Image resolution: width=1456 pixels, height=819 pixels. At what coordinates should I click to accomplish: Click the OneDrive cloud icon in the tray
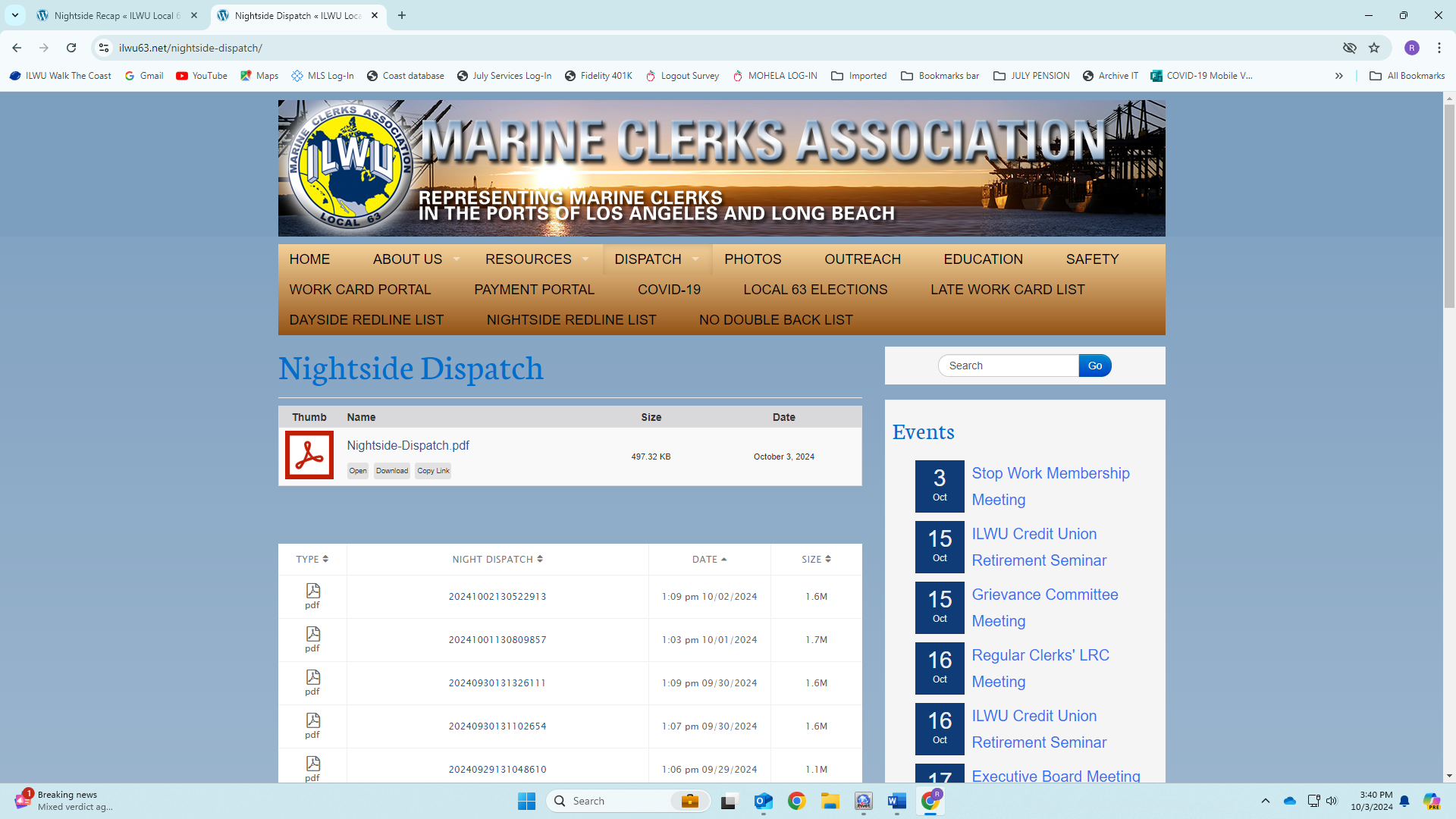tap(1290, 801)
